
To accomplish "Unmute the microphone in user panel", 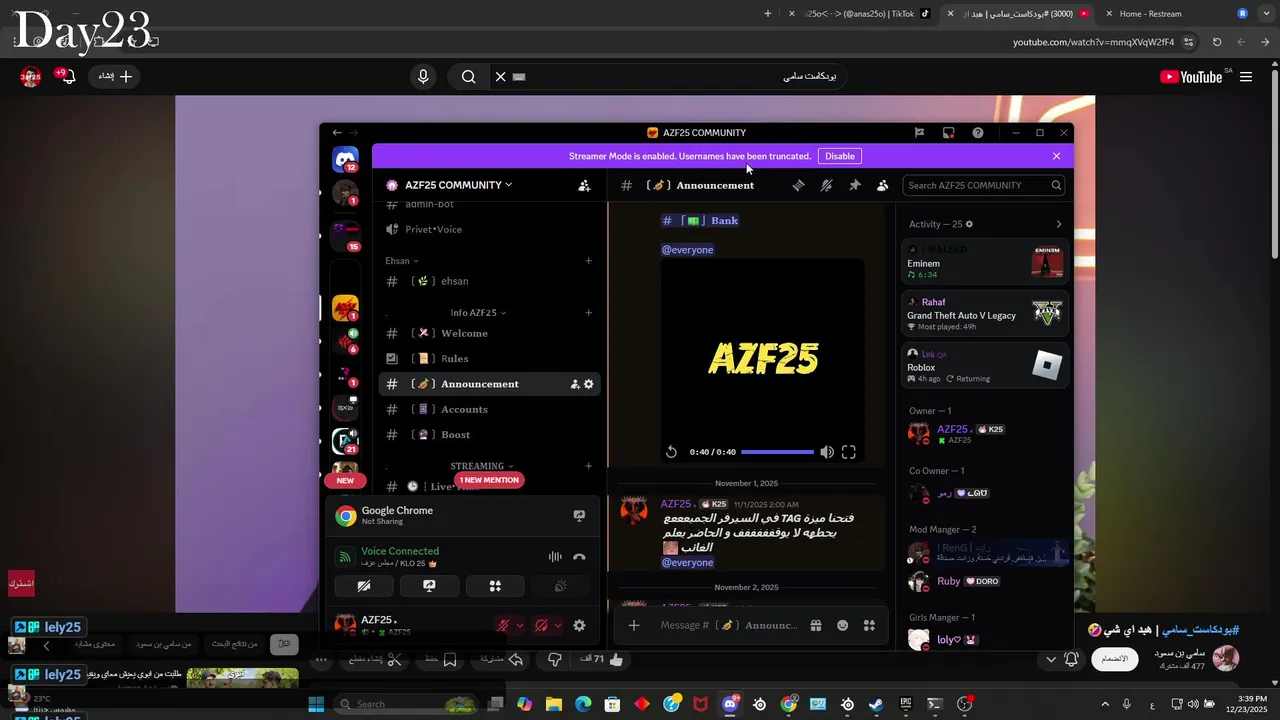I will pyautogui.click(x=503, y=625).
